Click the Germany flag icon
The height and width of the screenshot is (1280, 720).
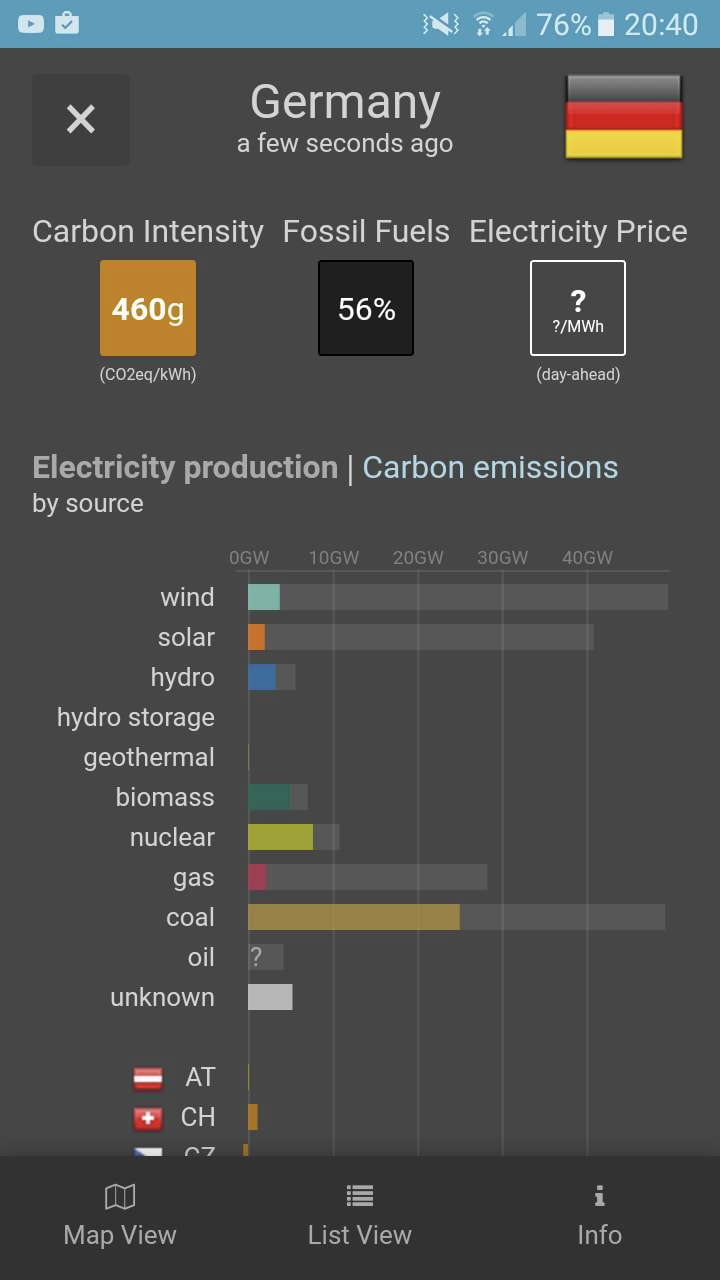(622, 117)
